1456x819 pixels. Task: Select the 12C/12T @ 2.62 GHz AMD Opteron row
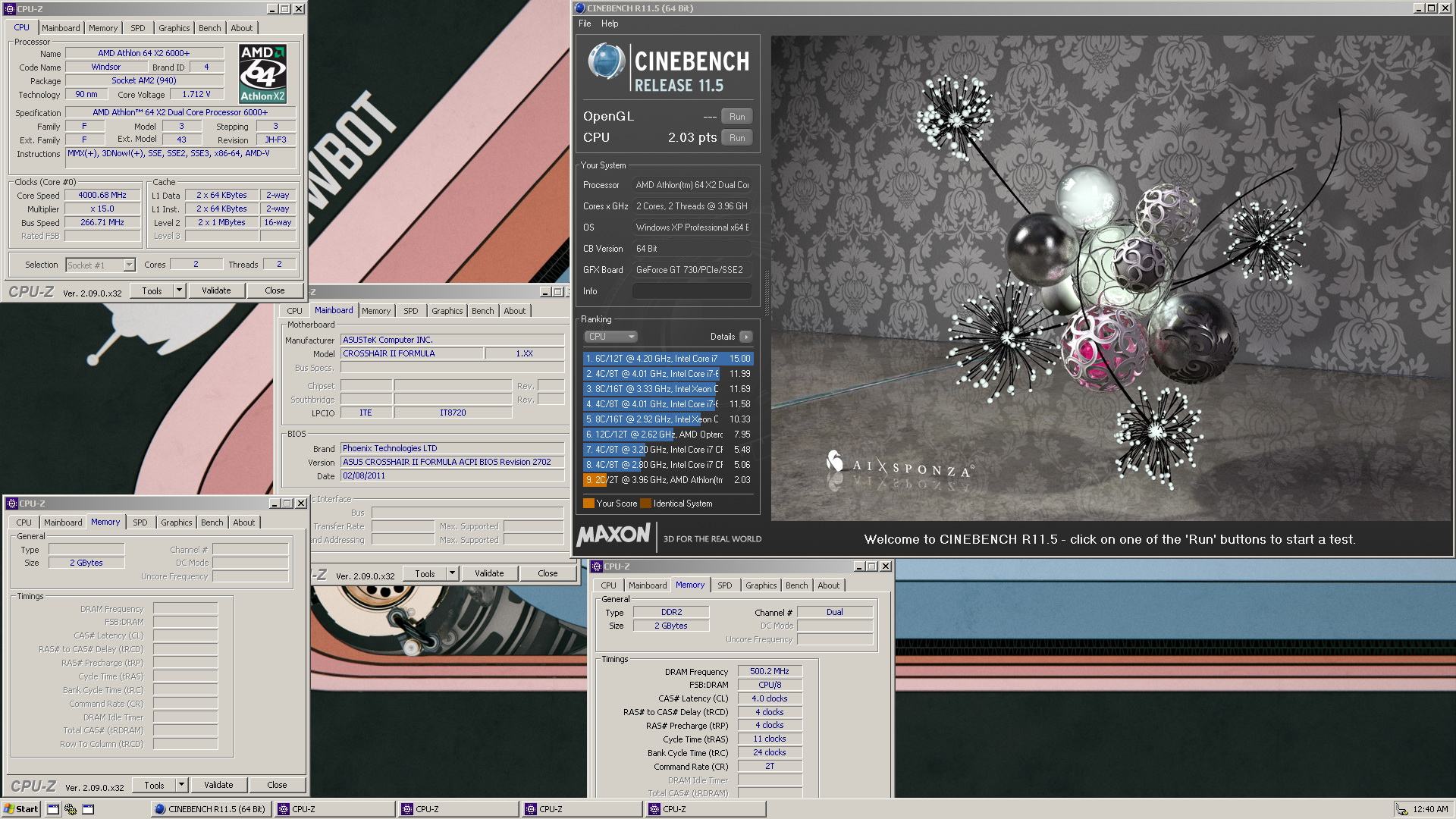click(668, 435)
